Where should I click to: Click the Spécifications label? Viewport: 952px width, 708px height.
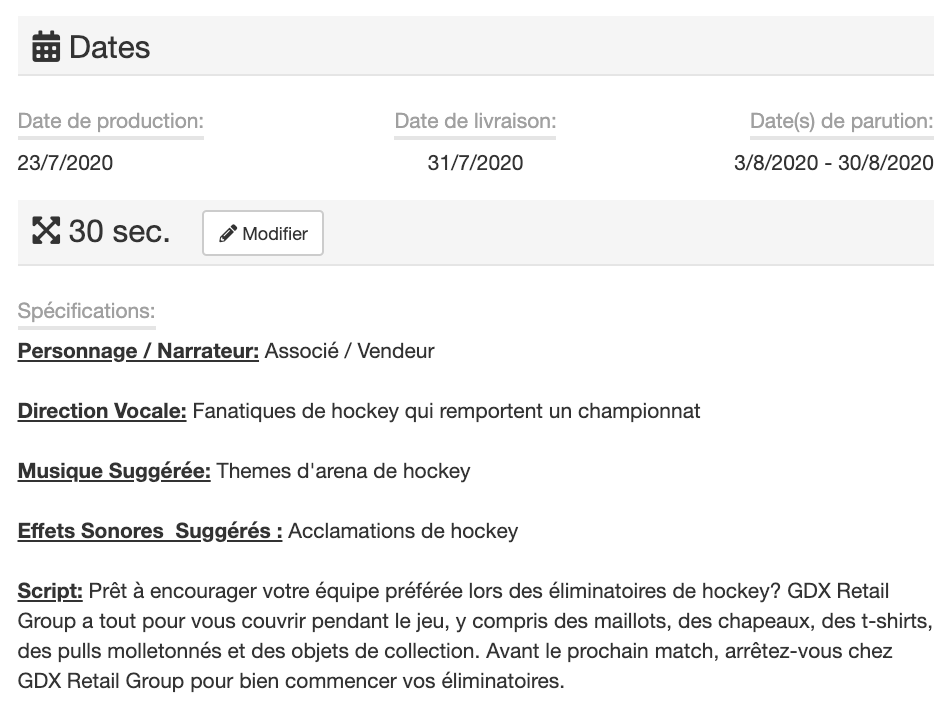86,310
